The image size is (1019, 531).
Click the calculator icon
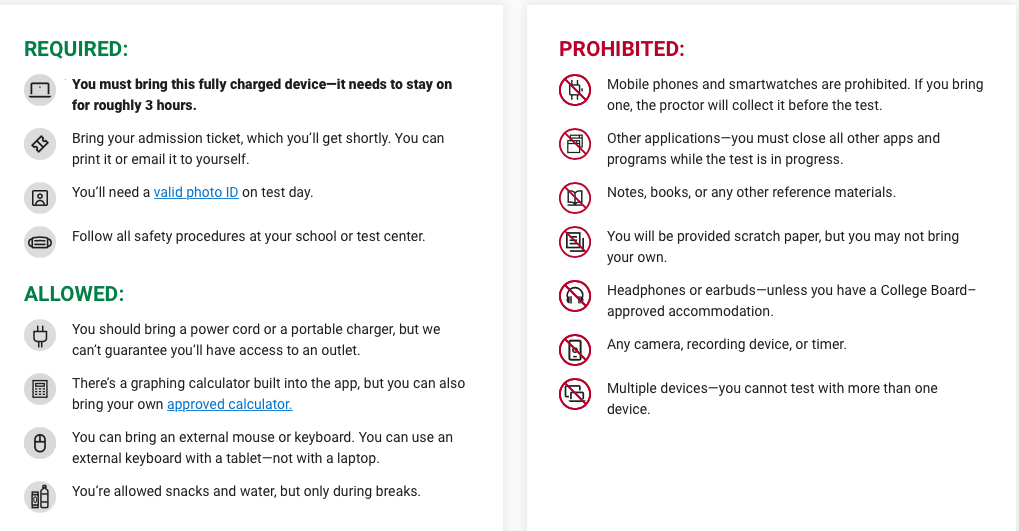pos(40,389)
